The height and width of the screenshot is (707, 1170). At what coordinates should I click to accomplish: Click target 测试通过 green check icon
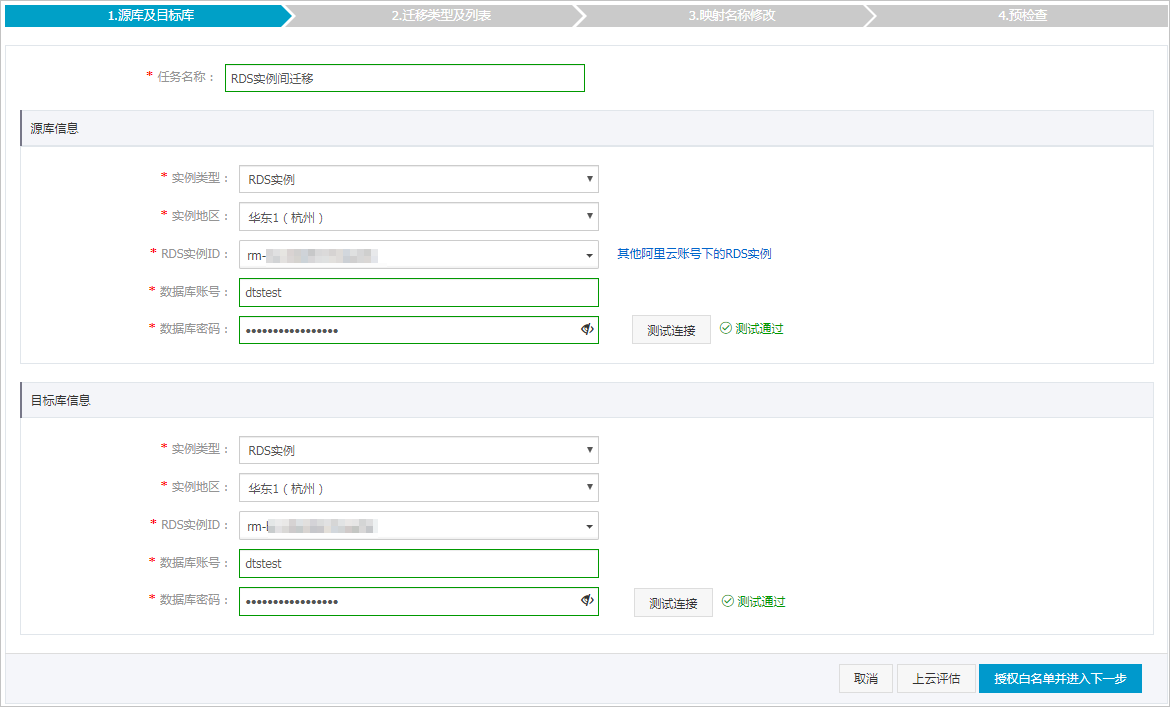pos(728,602)
